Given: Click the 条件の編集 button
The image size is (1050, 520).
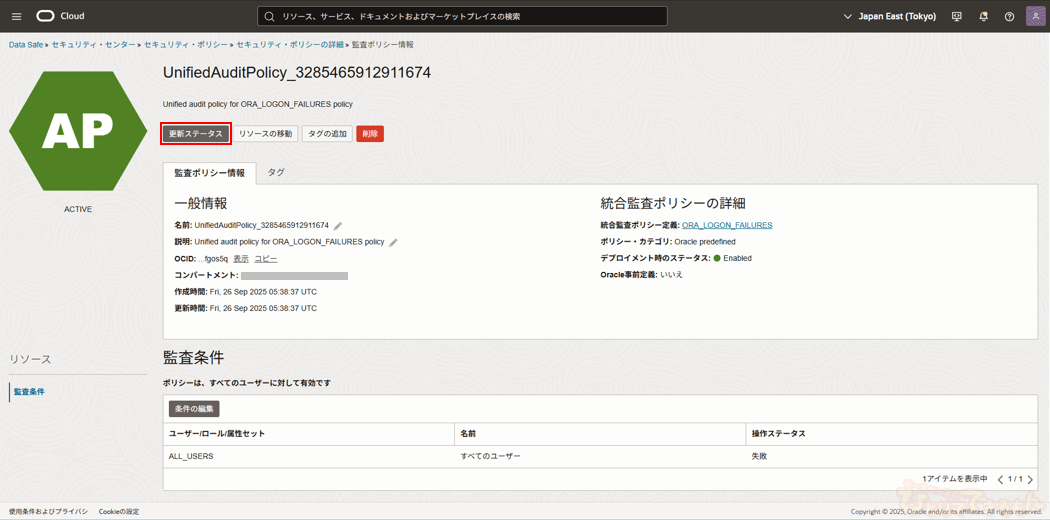Looking at the screenshot, I should (x=193, y=409).
